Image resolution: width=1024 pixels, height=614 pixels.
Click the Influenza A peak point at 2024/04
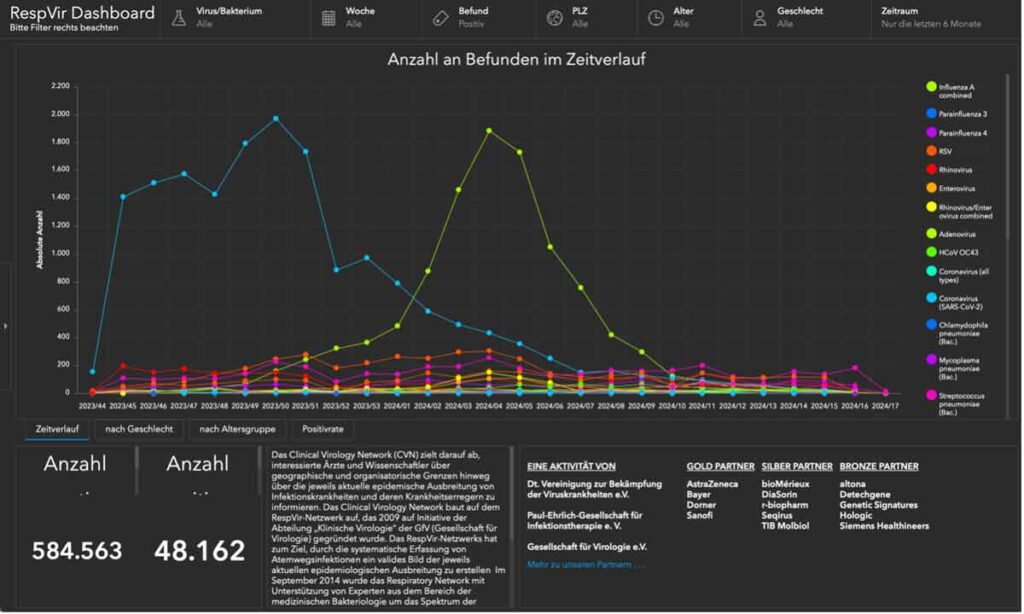pyautogui.click(x=489, y=131)
